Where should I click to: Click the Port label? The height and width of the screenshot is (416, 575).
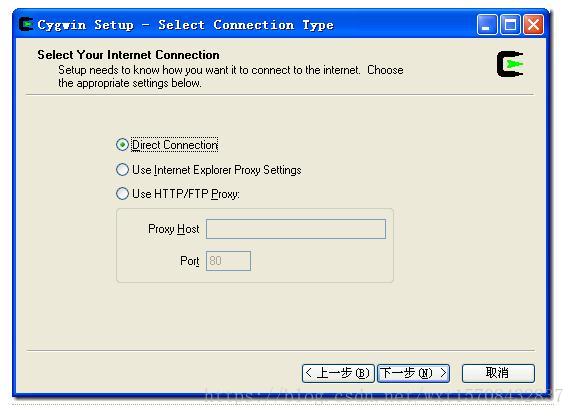pyautogui.click(x=190, y=261)
